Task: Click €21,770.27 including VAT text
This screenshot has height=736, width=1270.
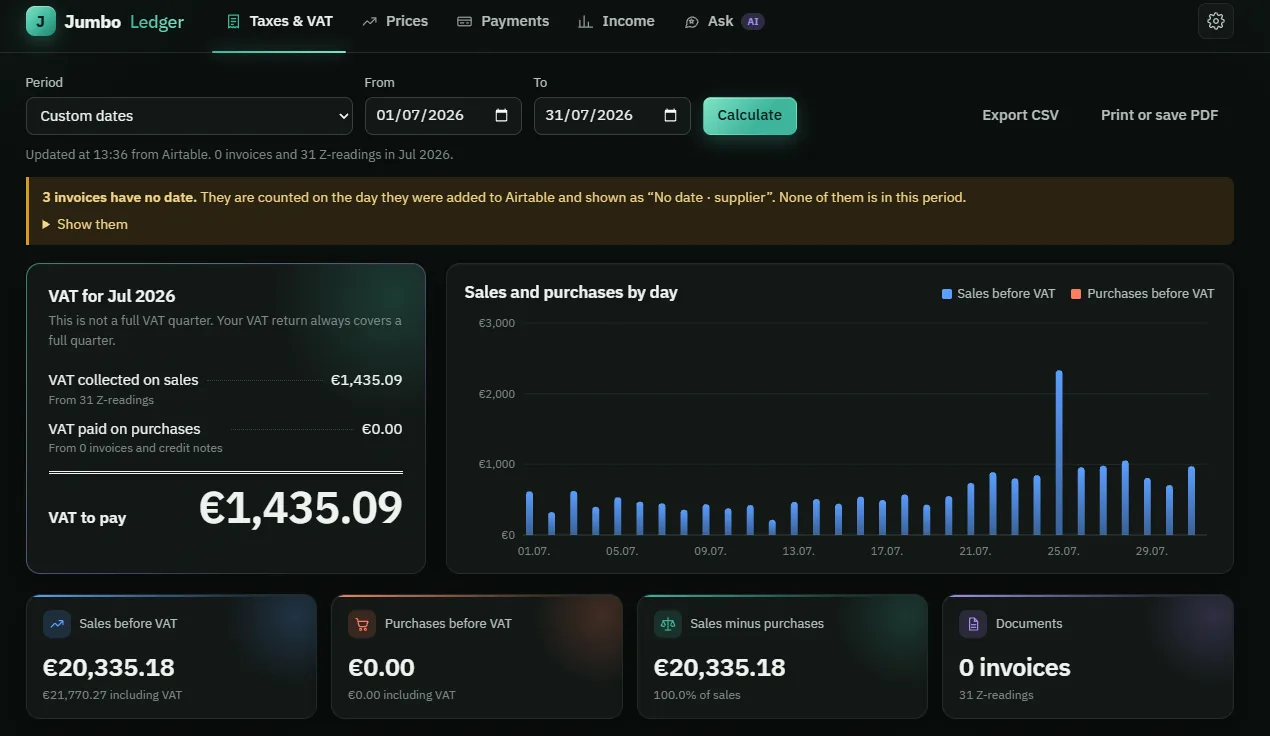Action: (112, 695)
